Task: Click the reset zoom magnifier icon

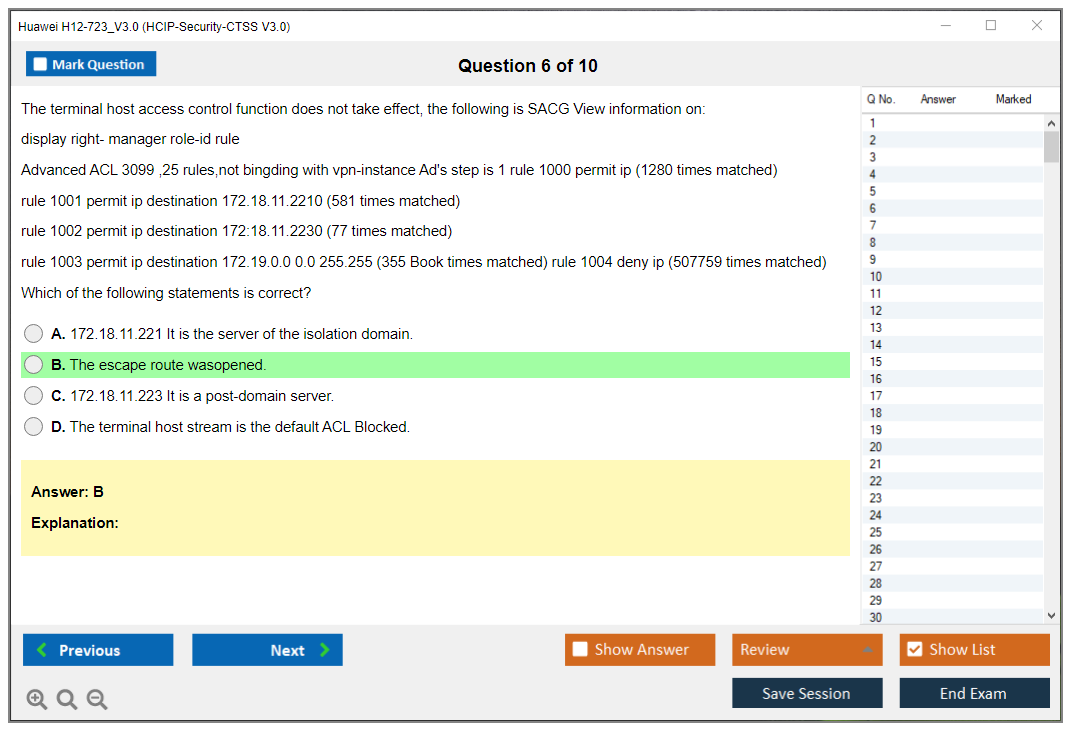Action: point(67,700)
